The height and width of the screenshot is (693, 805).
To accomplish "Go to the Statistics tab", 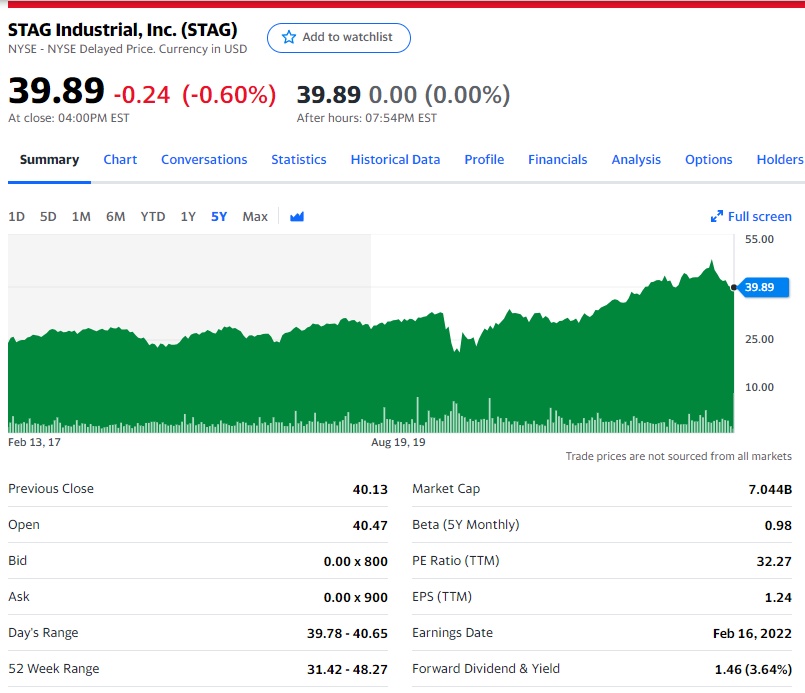I will tap(299, 160).
